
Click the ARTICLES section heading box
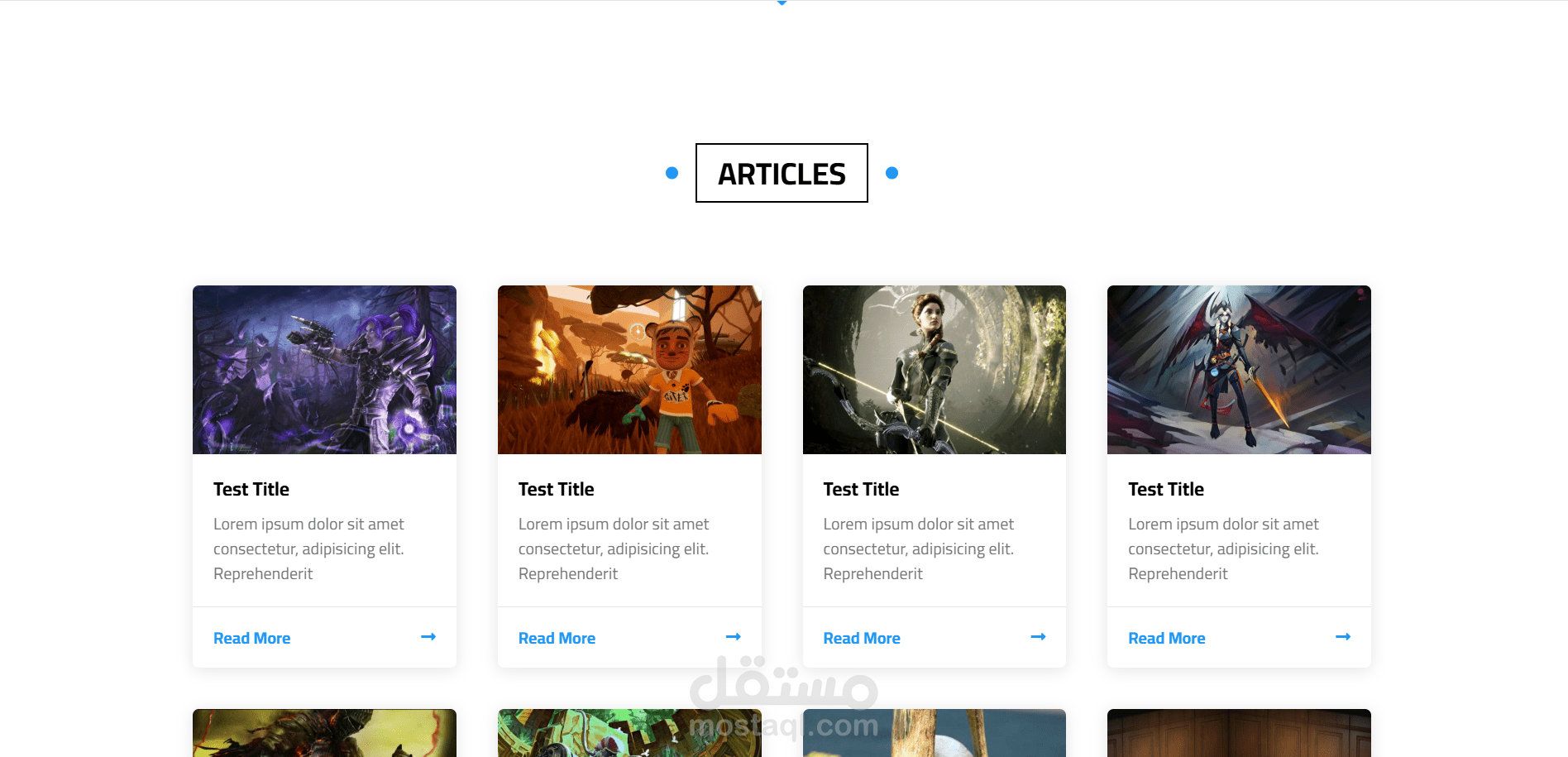[x=782, y=173]
